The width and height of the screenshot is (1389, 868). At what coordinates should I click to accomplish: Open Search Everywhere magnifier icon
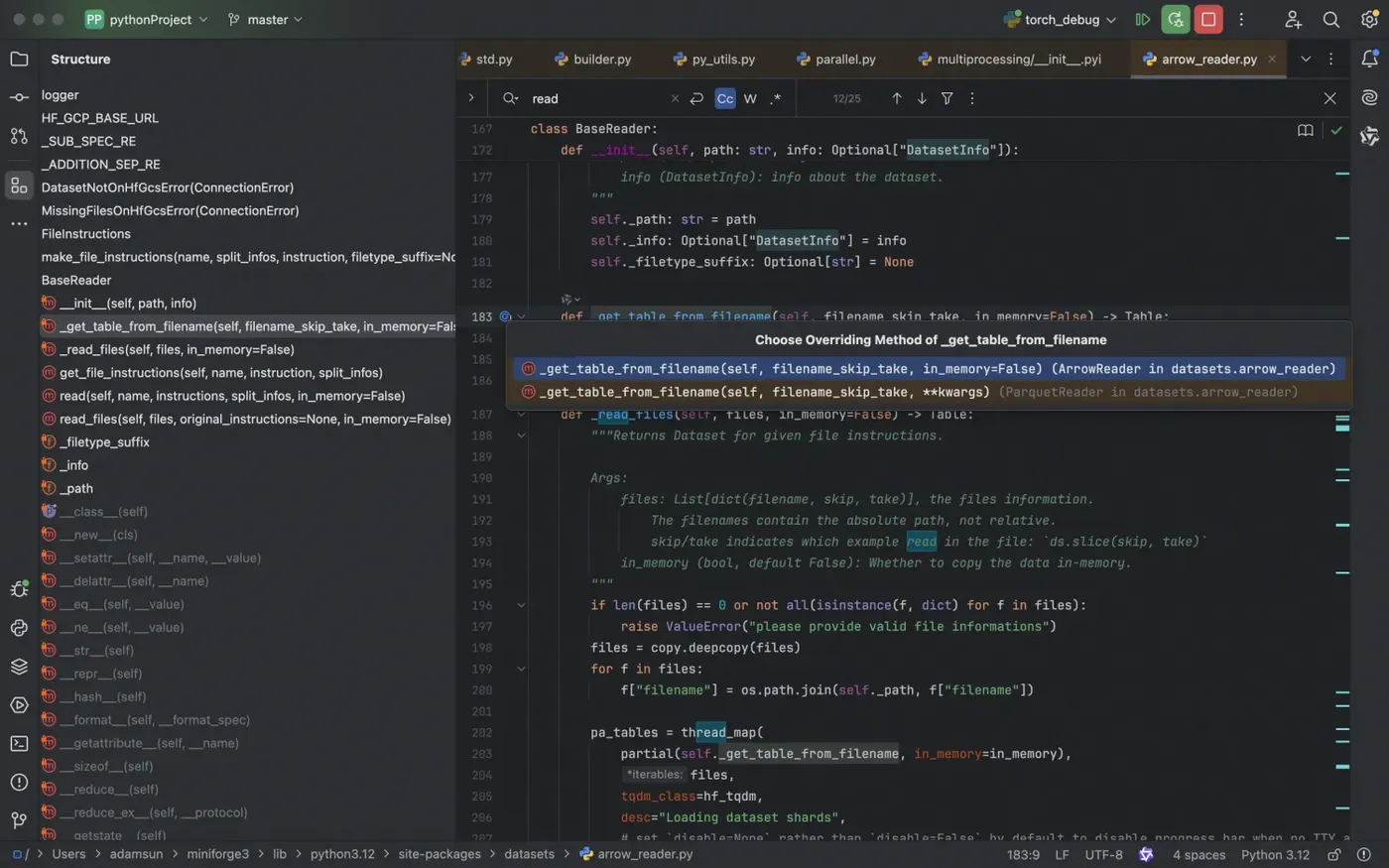1331,20
